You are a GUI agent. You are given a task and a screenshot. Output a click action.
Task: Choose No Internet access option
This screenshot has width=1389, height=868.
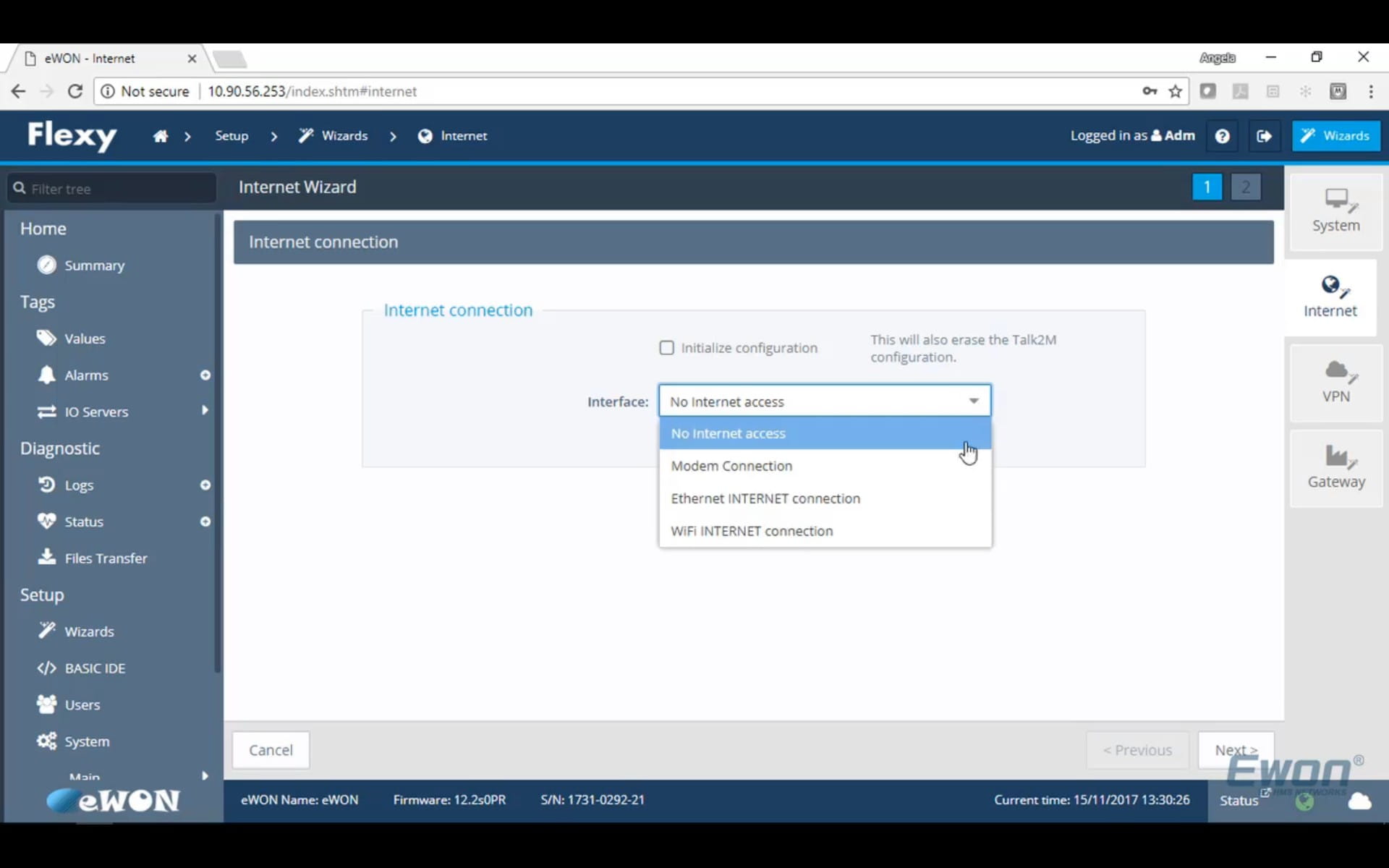pos(825,433)
